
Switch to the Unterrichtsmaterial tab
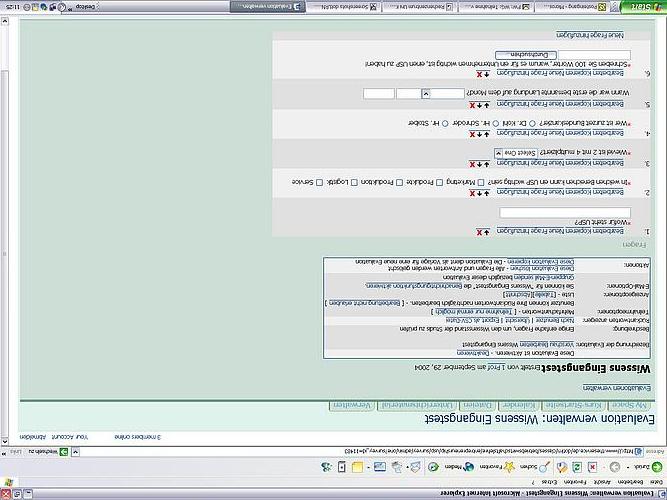(x=417, y=405)
